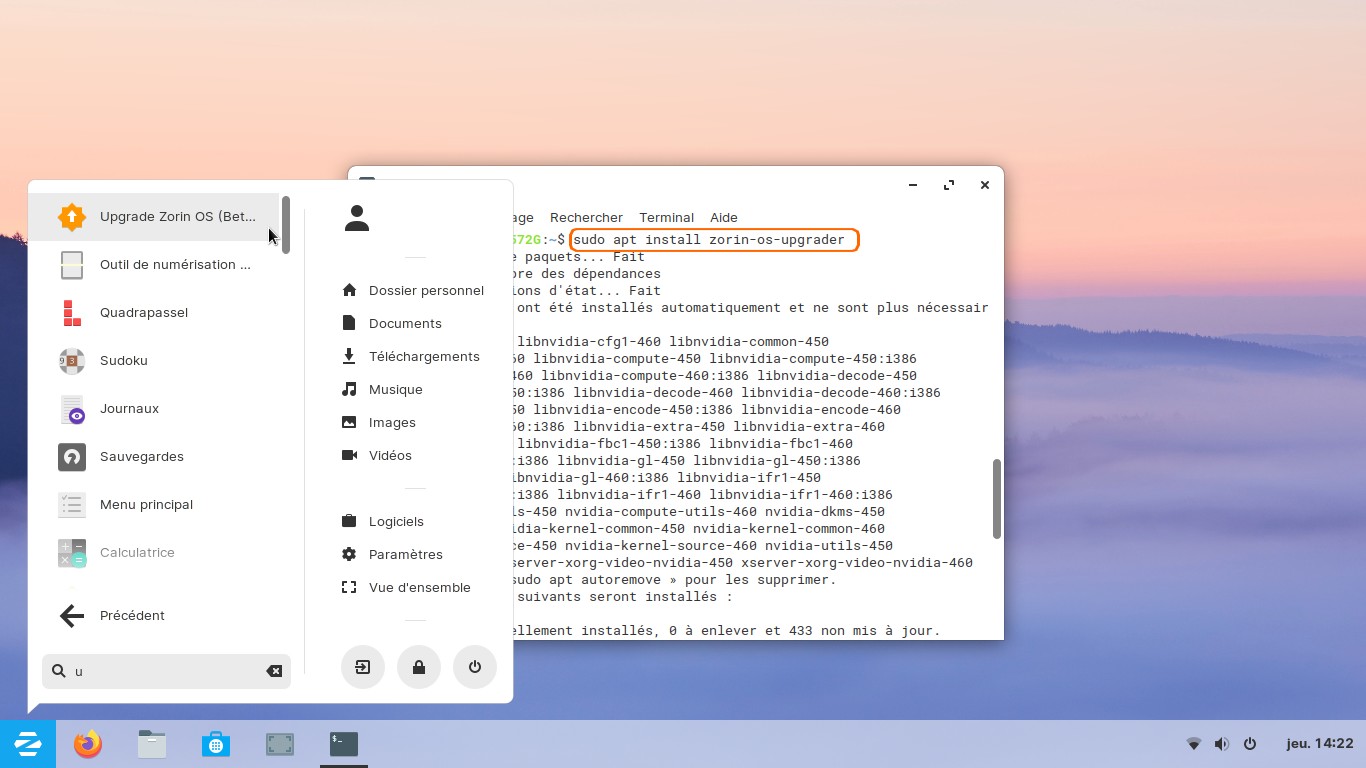This screenshot has width=1366, height=768.
Task: Open volume control in system tray
Action: [x=1221, y=744]
